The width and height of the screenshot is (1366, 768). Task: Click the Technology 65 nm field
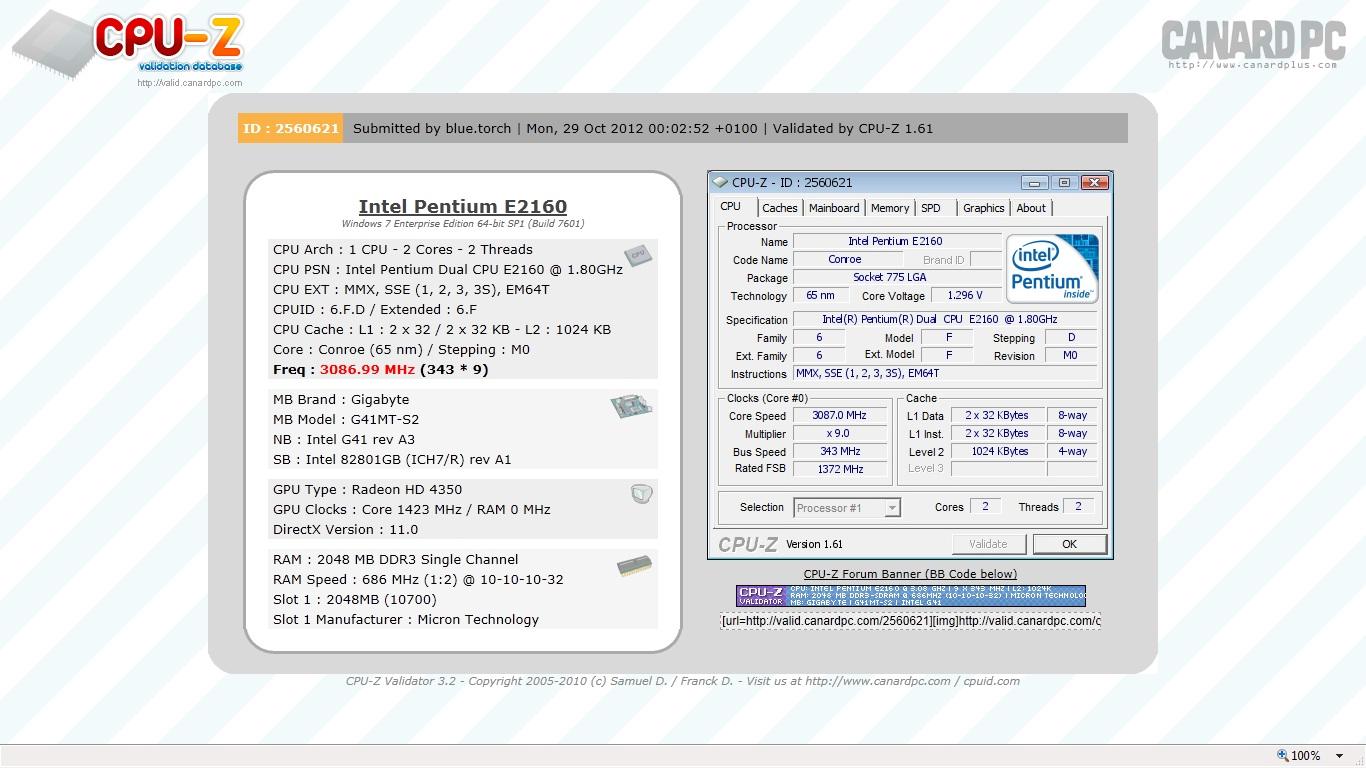tap(820, 296)
